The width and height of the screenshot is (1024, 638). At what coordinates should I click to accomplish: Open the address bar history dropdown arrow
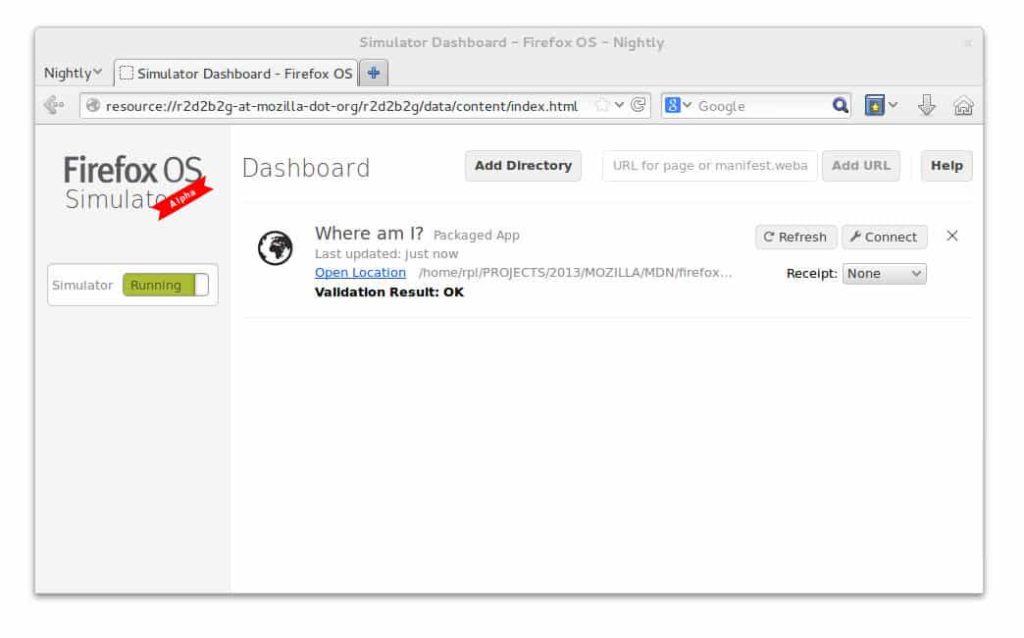click(620, 106)
